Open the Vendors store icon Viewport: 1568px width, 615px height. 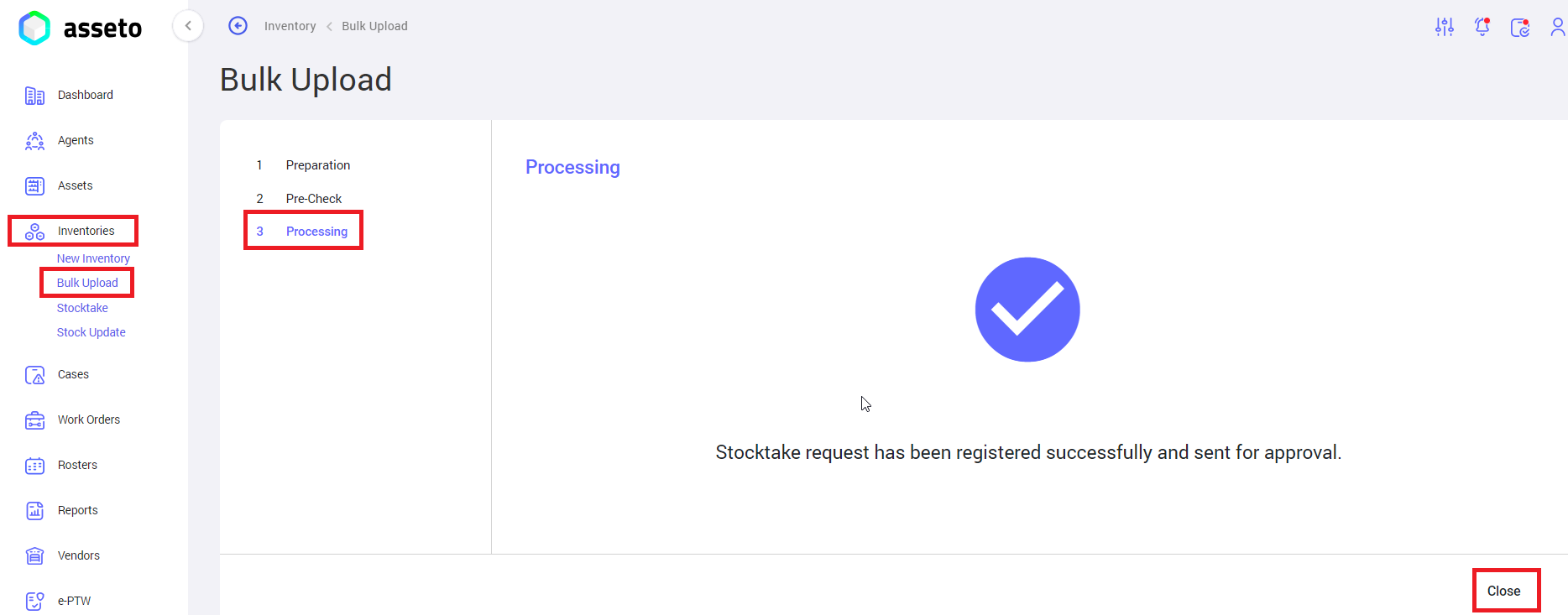(x=34, y=556)
